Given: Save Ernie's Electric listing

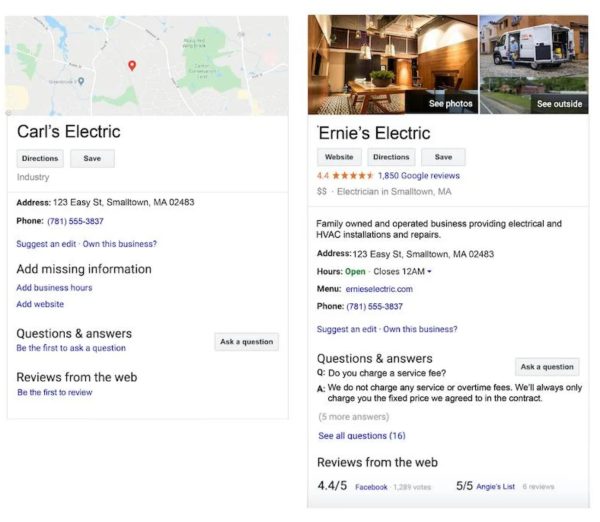Looking at the screenshot, I should (443, 157).
